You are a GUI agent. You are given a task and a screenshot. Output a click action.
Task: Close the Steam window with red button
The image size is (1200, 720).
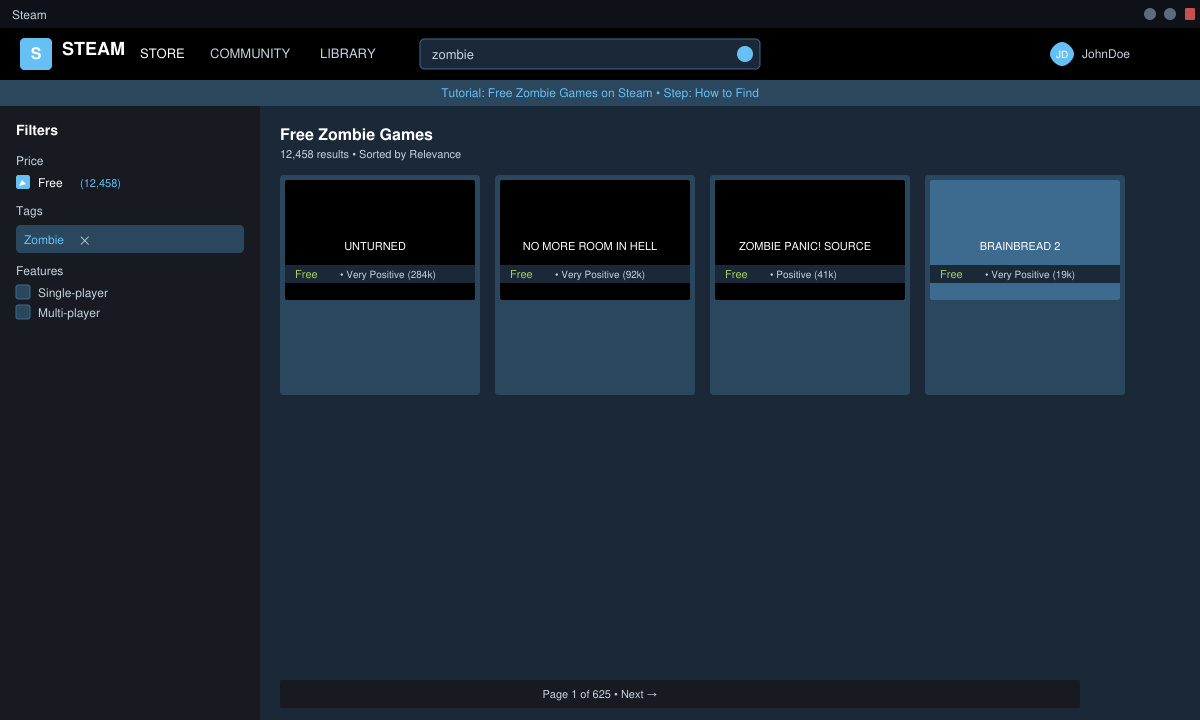1190,14
